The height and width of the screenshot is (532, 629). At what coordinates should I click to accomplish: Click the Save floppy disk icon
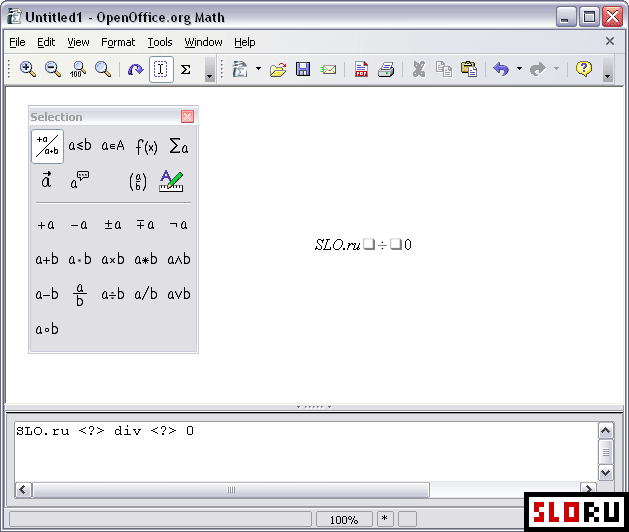click(303, 69)
